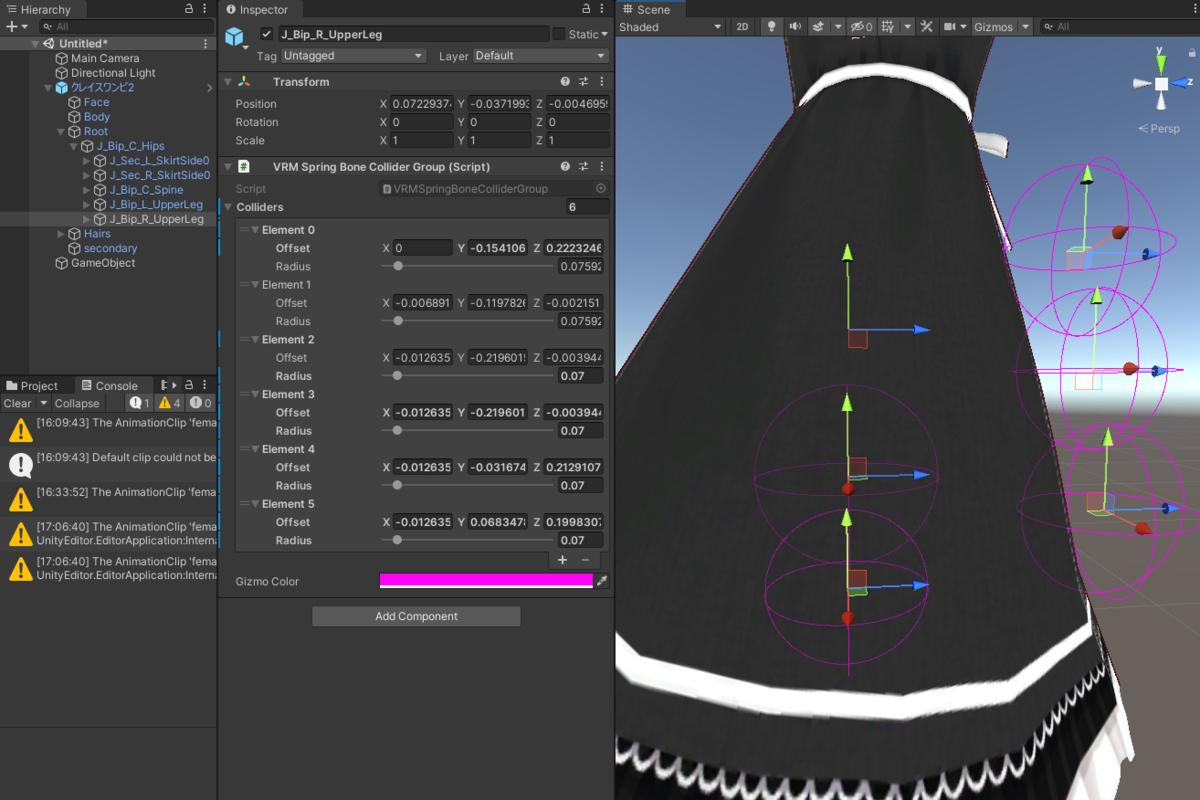Enable the Static checkbox in the Inspector
1200x800 pixels.
[560, 33]
